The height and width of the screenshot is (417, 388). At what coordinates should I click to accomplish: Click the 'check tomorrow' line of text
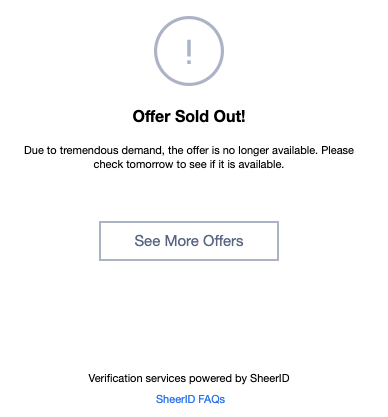189,164
